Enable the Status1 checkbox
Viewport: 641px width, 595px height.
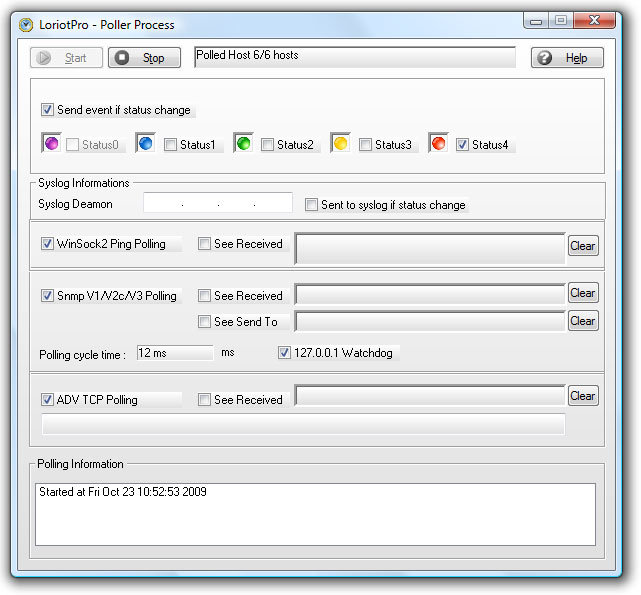[x=170, y=145]
